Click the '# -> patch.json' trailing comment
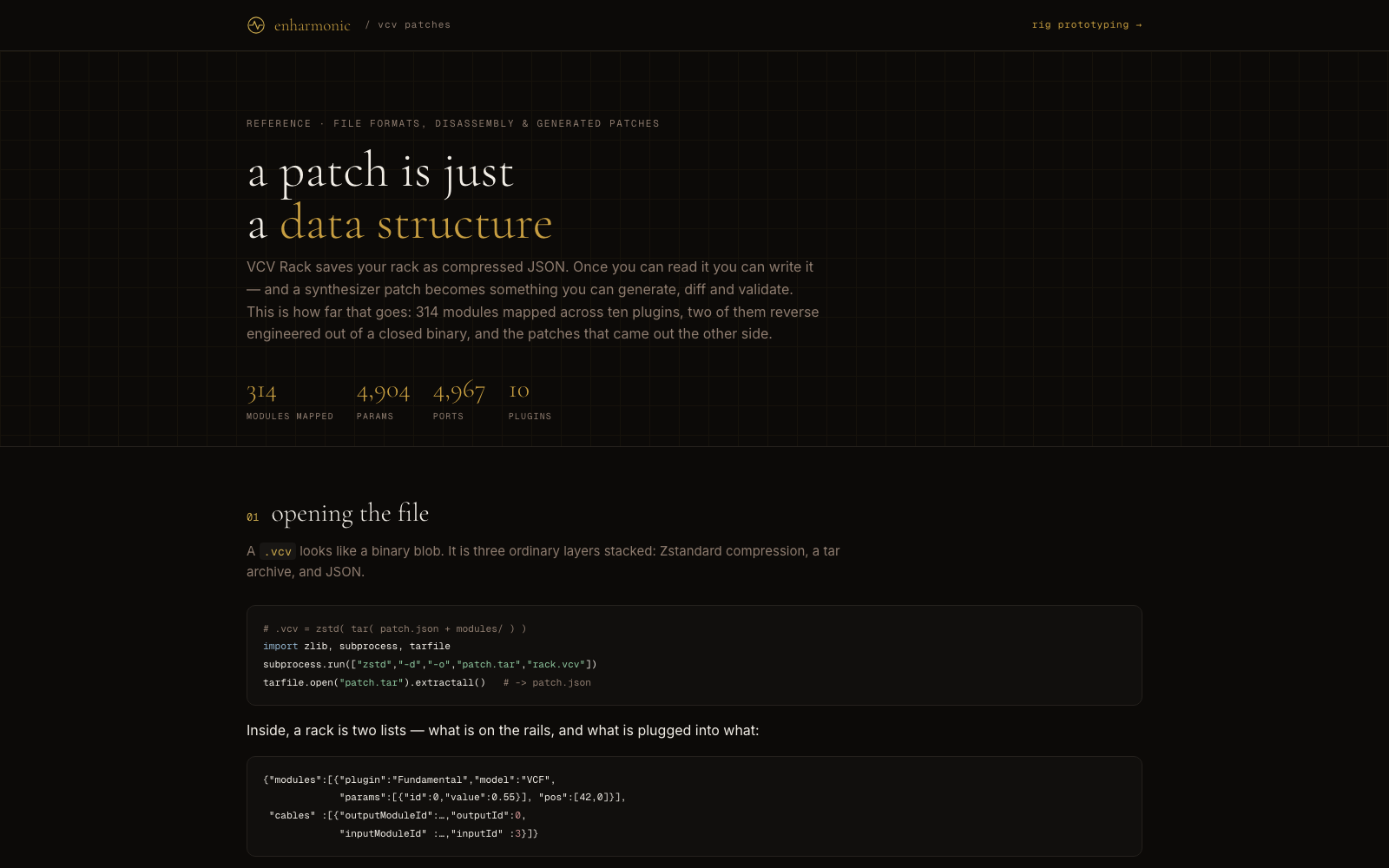This screenshot has height=868, width=1389. [547, 683]
